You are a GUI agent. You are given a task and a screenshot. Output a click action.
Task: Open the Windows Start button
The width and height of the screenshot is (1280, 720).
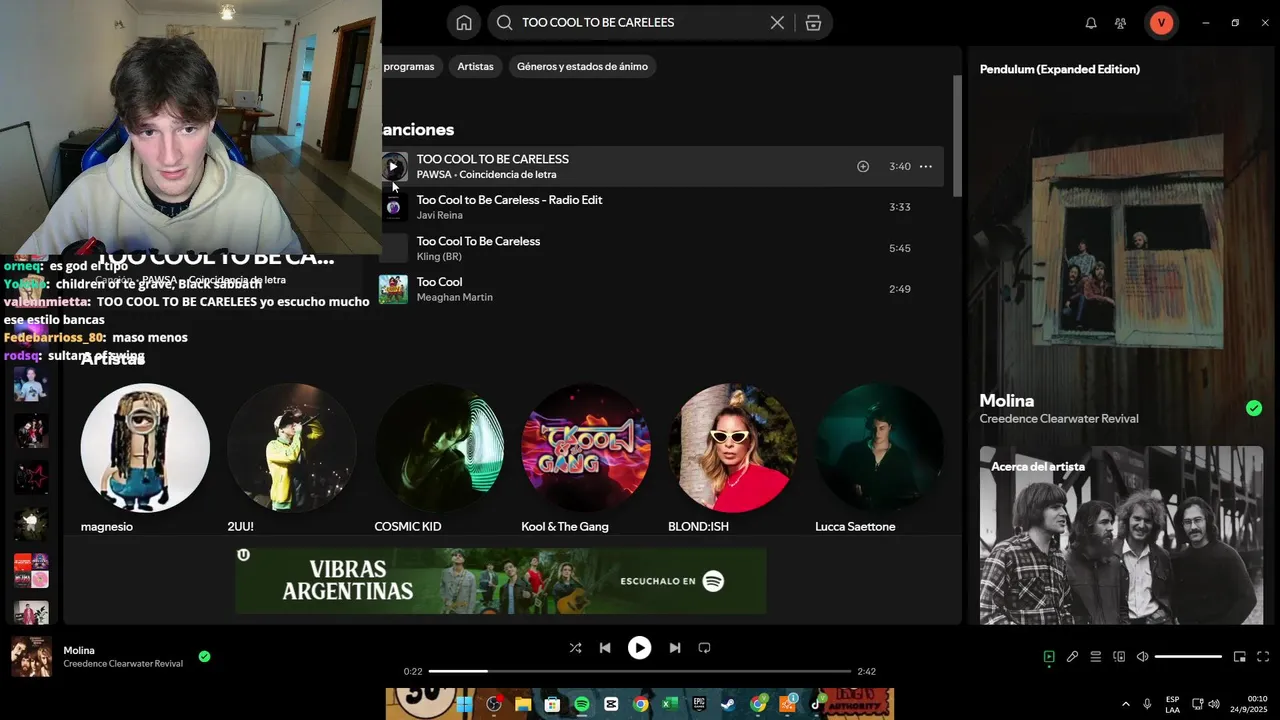click(464, 704)
